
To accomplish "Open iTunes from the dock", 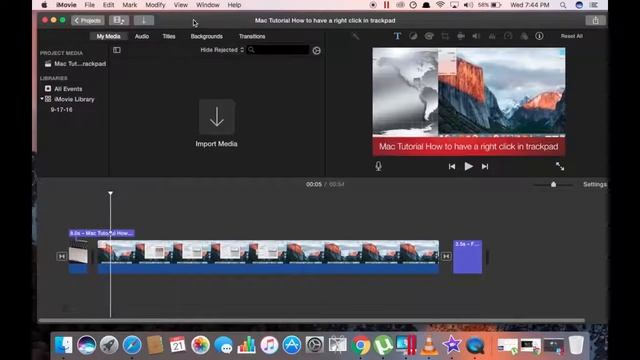I will [x=269, y=346].
